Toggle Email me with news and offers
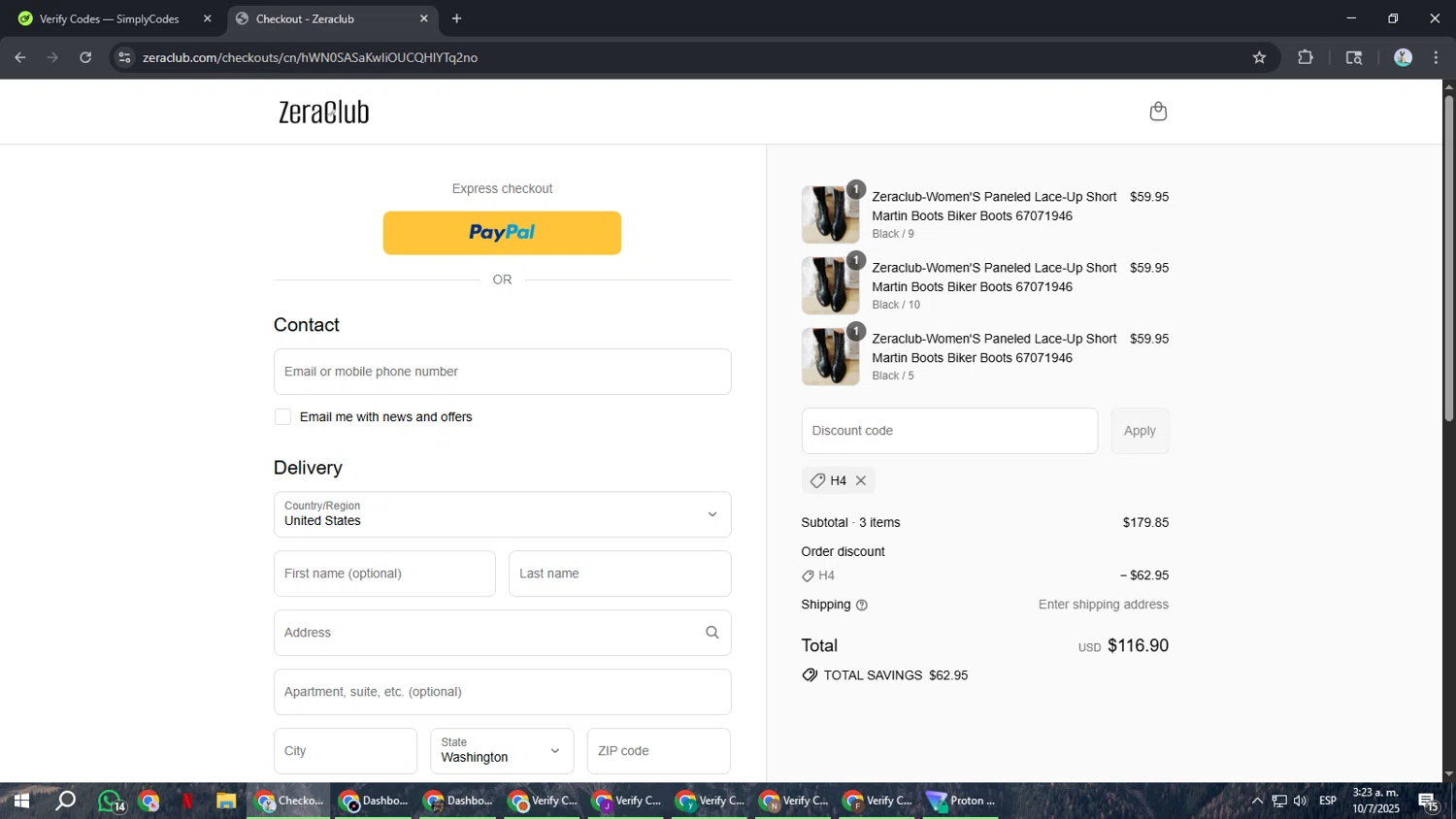 282,417
